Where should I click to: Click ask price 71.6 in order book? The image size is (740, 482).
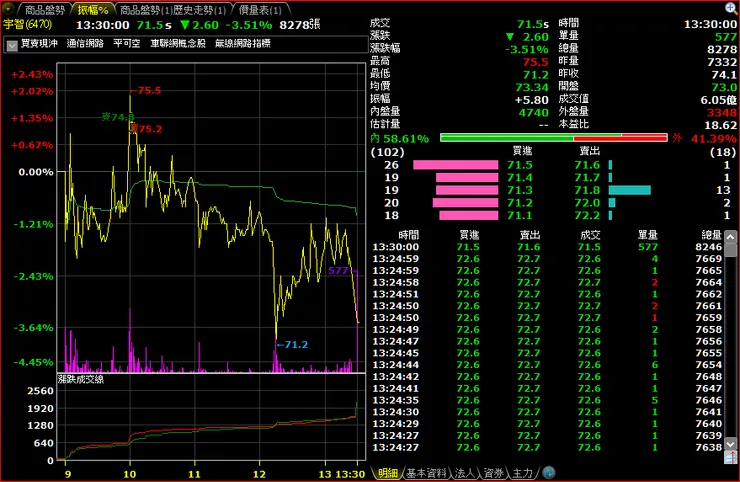point(587,165)
